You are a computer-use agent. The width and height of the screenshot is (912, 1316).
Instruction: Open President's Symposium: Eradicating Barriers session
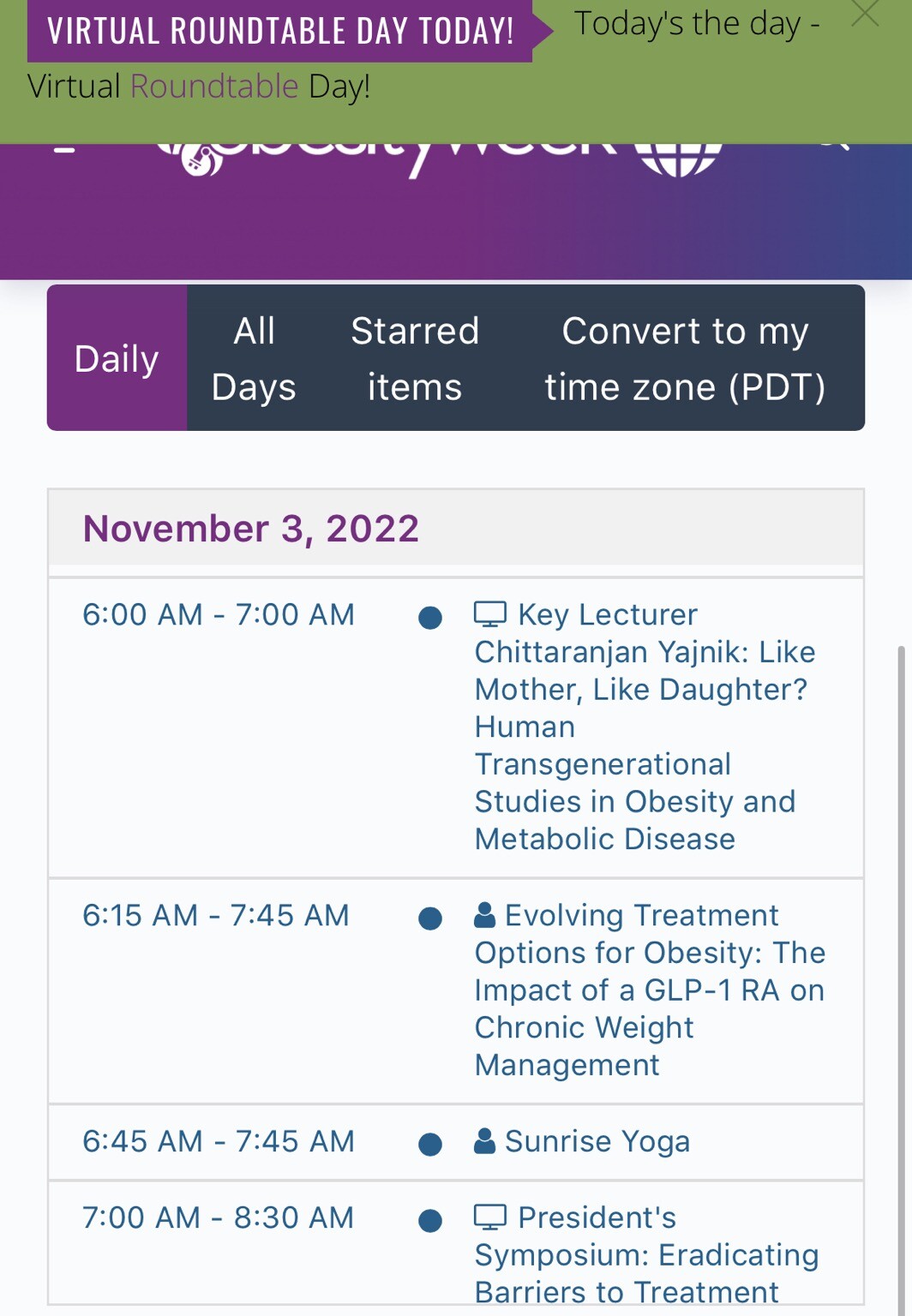tap(646, 1254)
